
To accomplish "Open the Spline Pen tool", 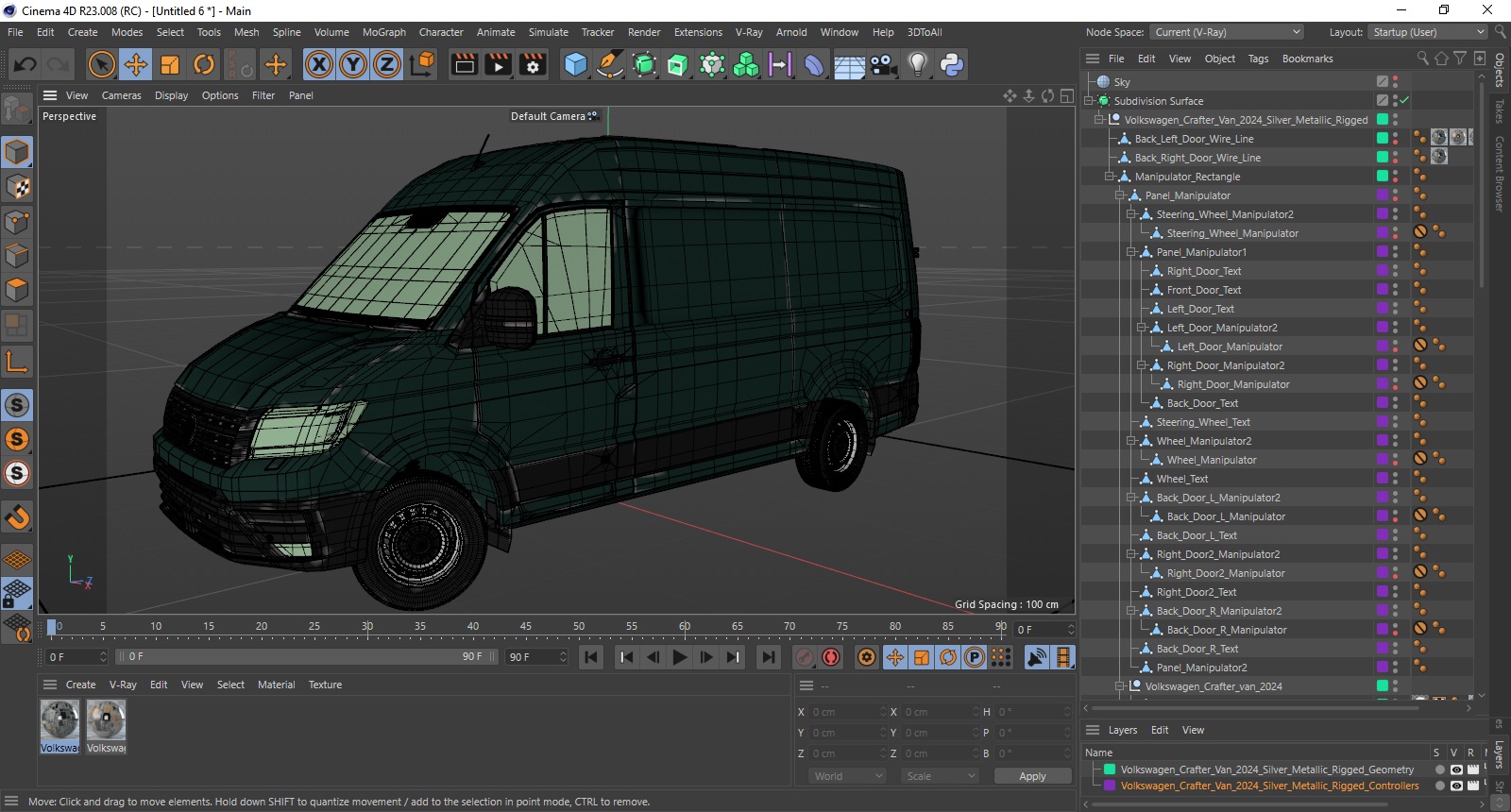I will (610, 64).
